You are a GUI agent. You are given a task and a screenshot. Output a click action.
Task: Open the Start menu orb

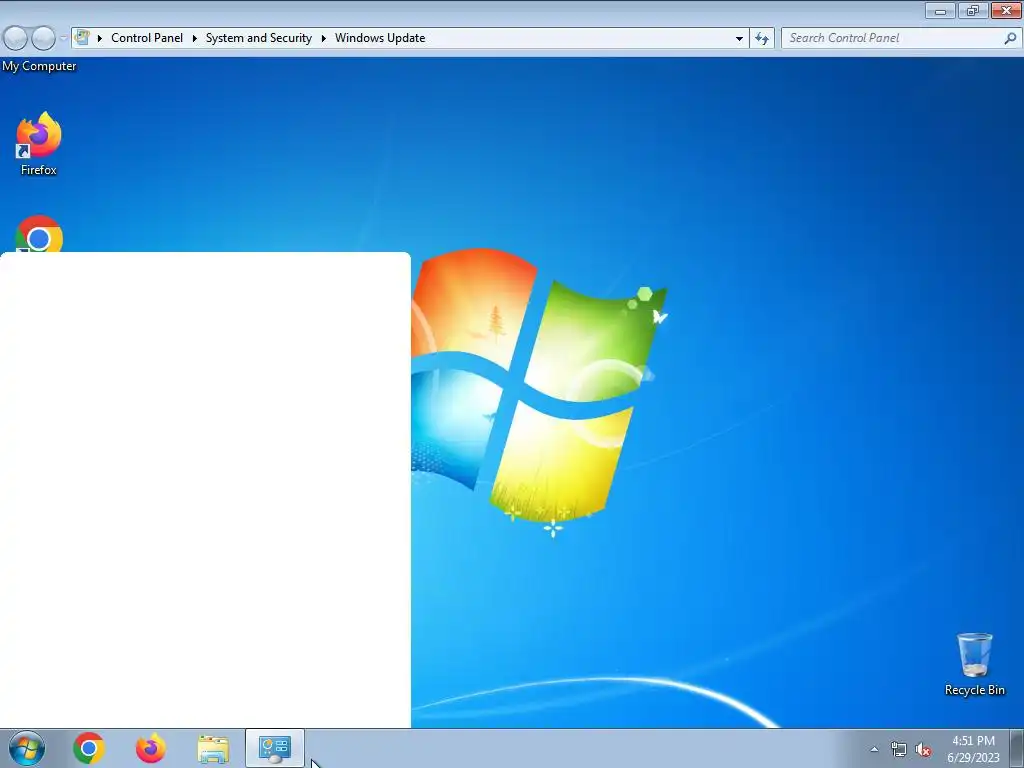[x=27, y=748]
